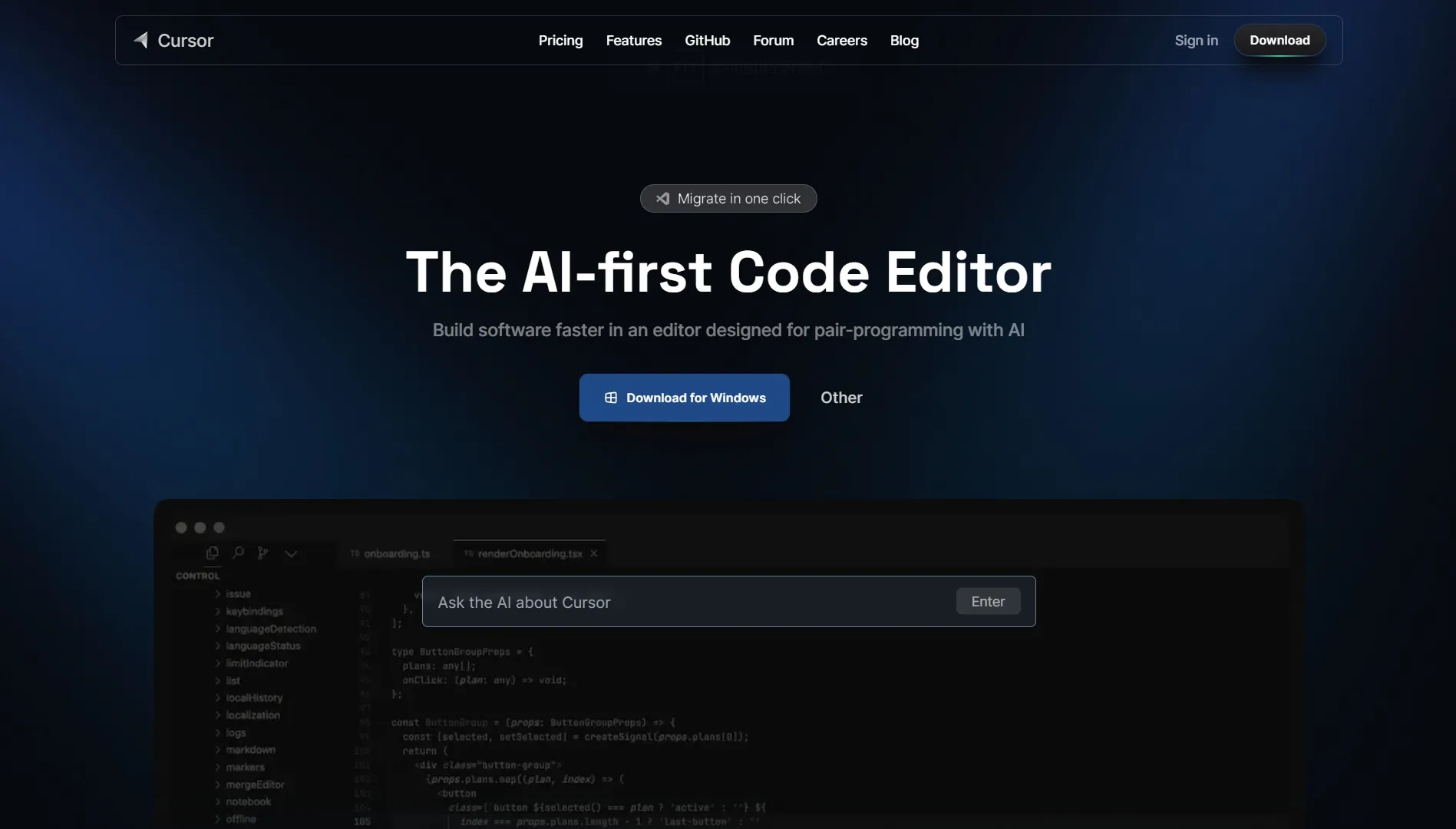Expand the localization folder

tap(247, 715)
